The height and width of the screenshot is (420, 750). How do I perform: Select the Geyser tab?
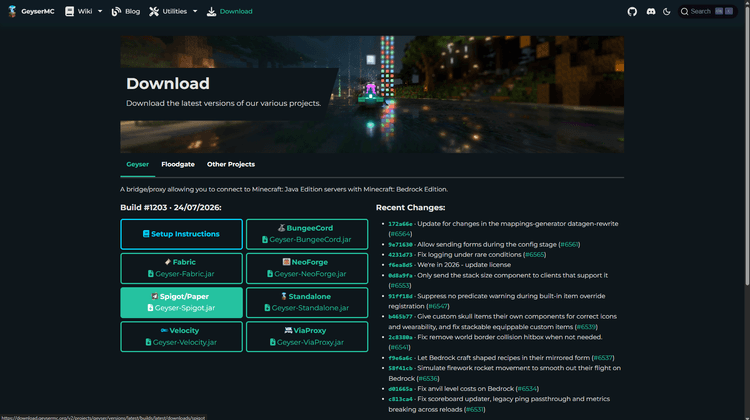tap(137, 165)
